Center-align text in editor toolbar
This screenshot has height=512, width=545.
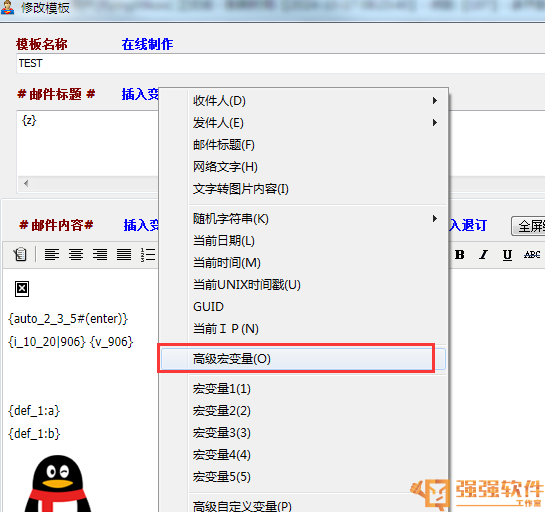[x=76, y=254]
